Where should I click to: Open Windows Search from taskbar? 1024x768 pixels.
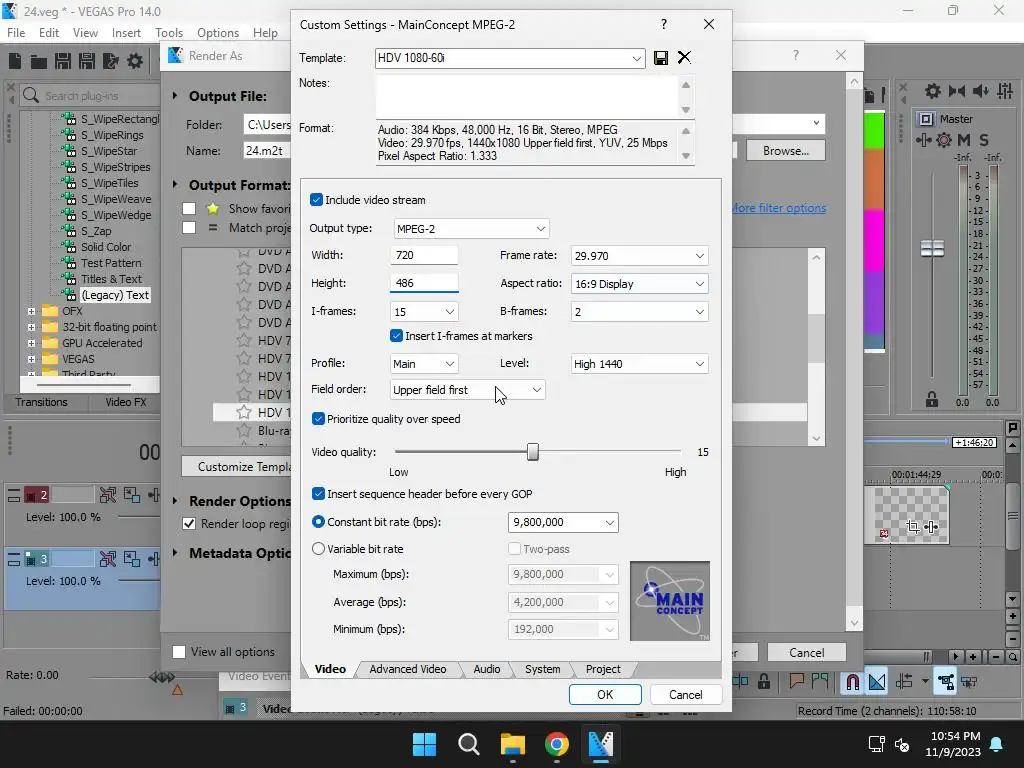[x=469, y=744]
